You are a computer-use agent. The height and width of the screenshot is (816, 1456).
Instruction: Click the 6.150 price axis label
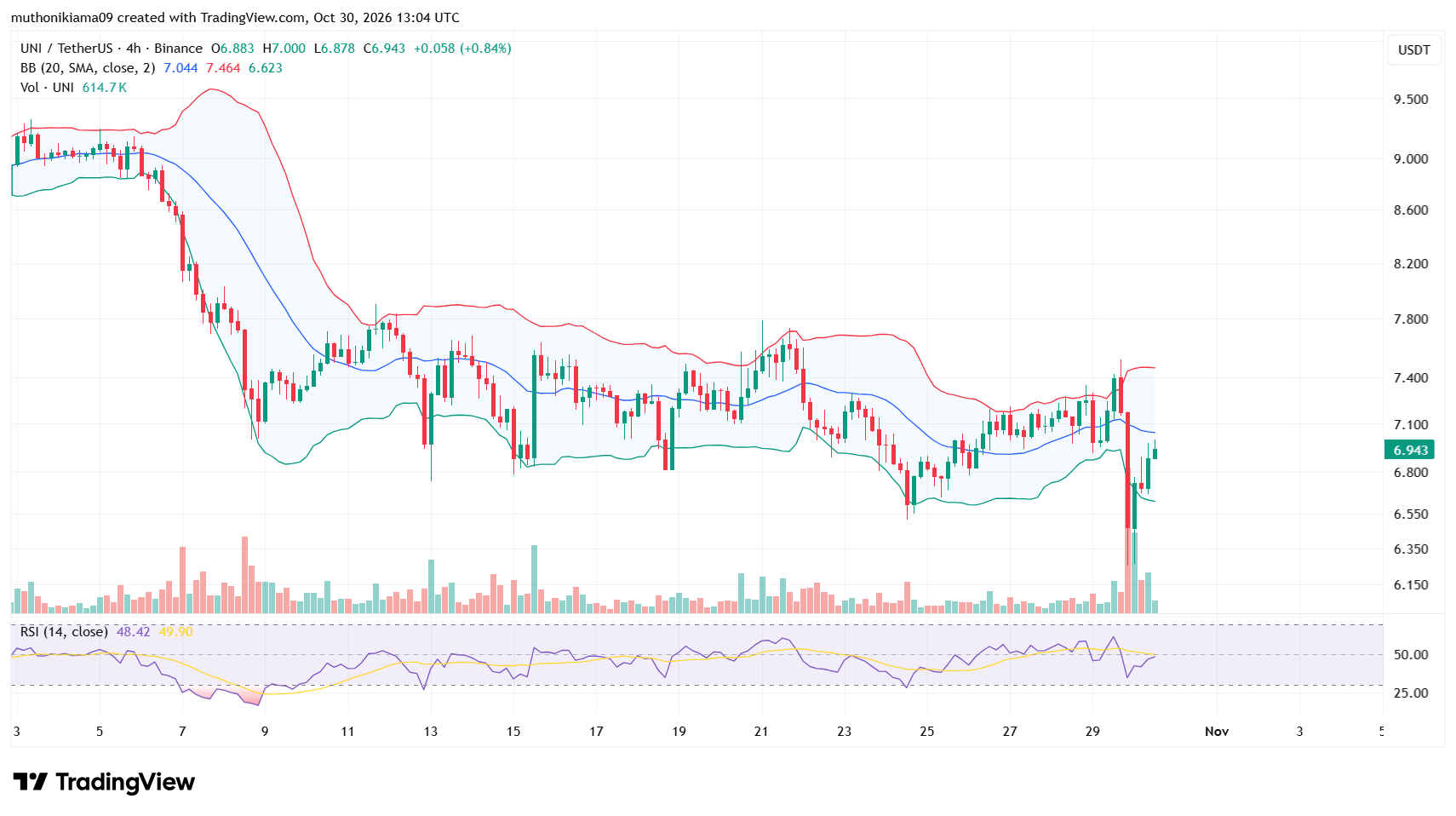tap(1411, 584)
